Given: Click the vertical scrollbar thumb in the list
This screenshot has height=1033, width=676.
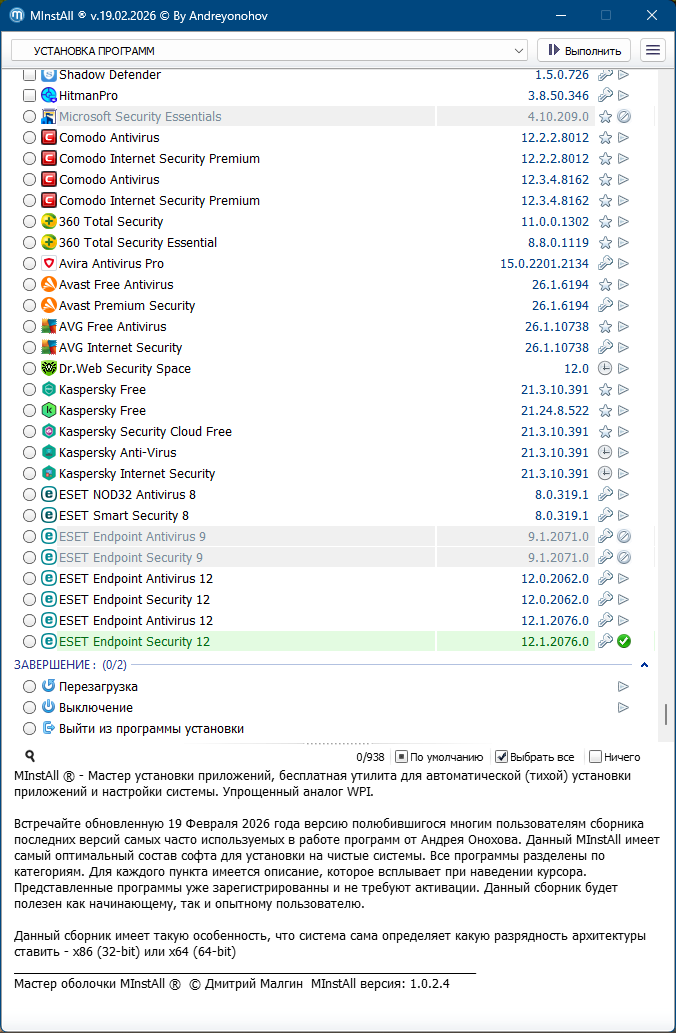Looking at the screenshot, I should point(664,715).
